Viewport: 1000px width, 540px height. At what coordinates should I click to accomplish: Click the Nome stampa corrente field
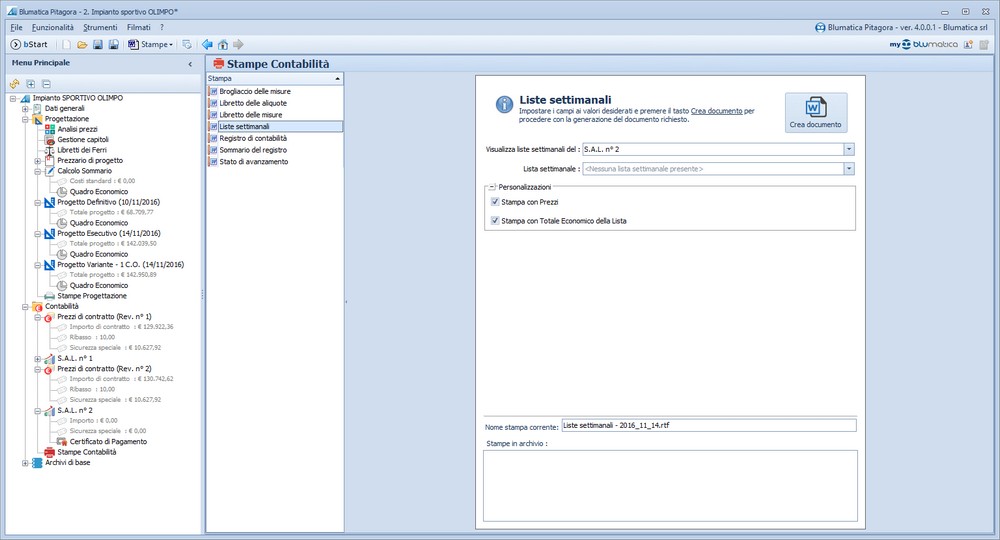709,426
